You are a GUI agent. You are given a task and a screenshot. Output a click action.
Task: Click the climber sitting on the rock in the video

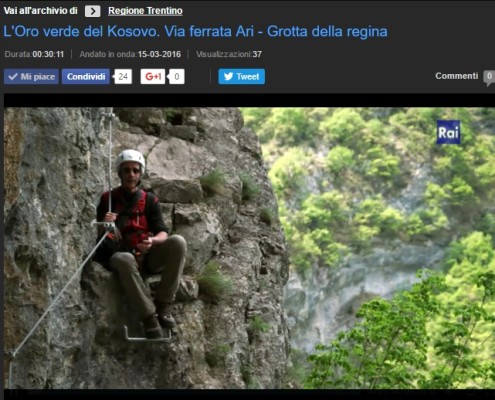point(140,240)
